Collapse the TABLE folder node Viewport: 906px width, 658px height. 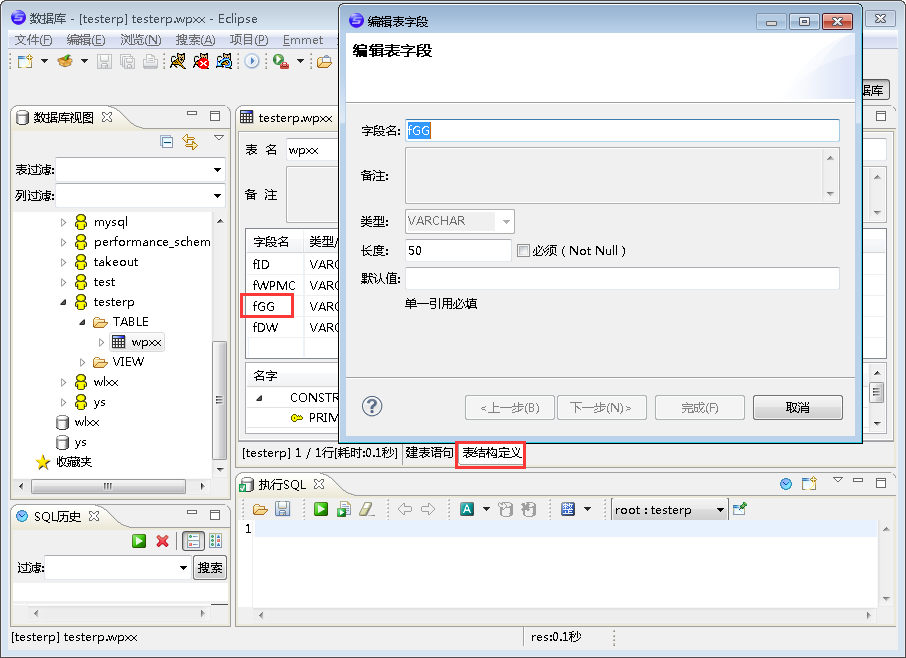click(x=82, y=322)
